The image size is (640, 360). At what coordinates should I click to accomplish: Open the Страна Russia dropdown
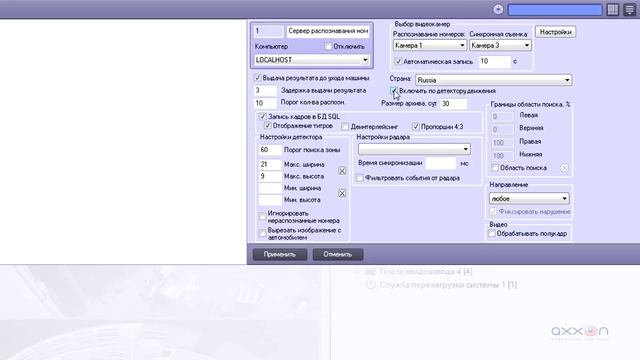[x=493, y=80]
